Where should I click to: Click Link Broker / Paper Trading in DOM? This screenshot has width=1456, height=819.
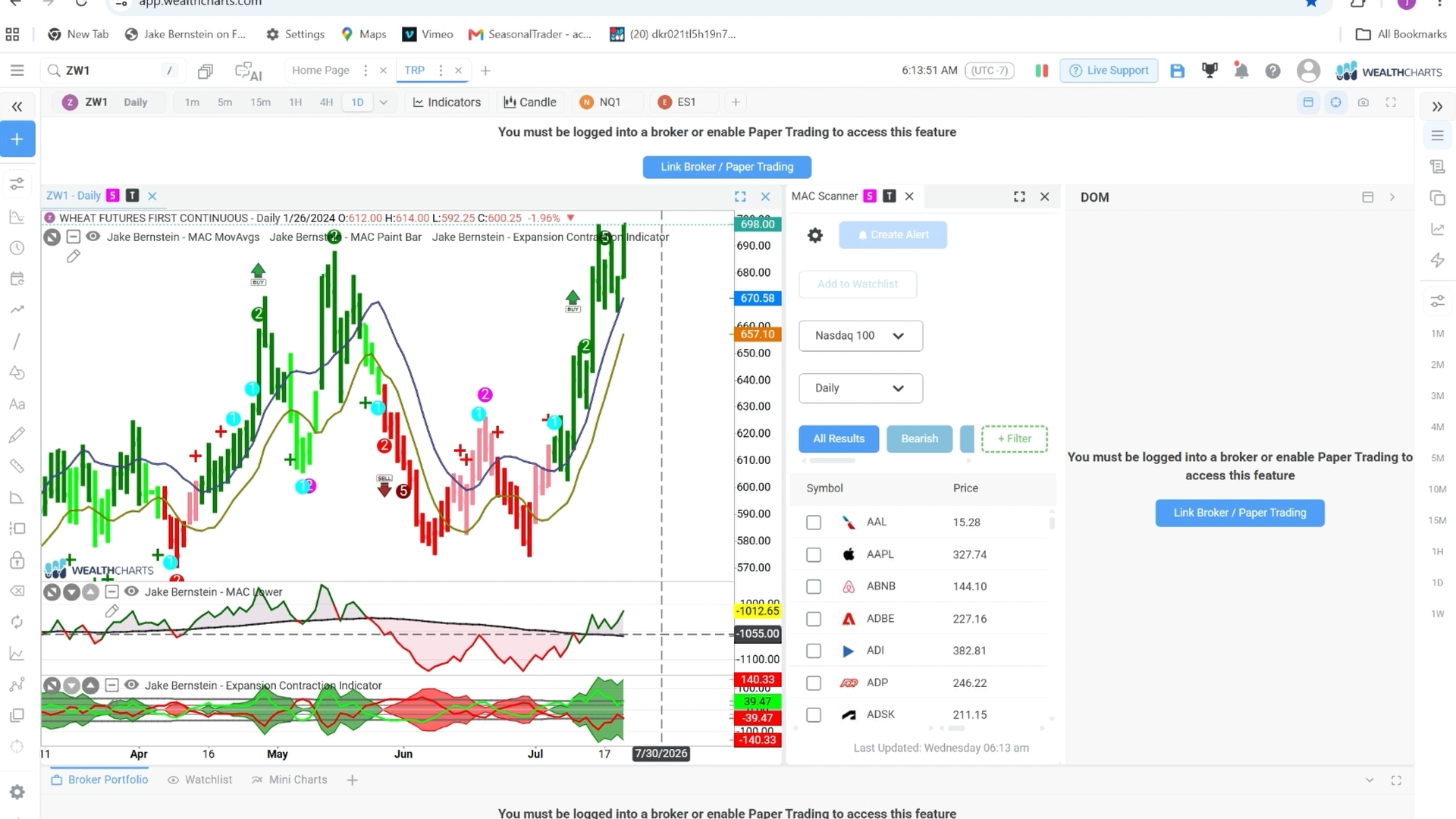point(1240,513)
